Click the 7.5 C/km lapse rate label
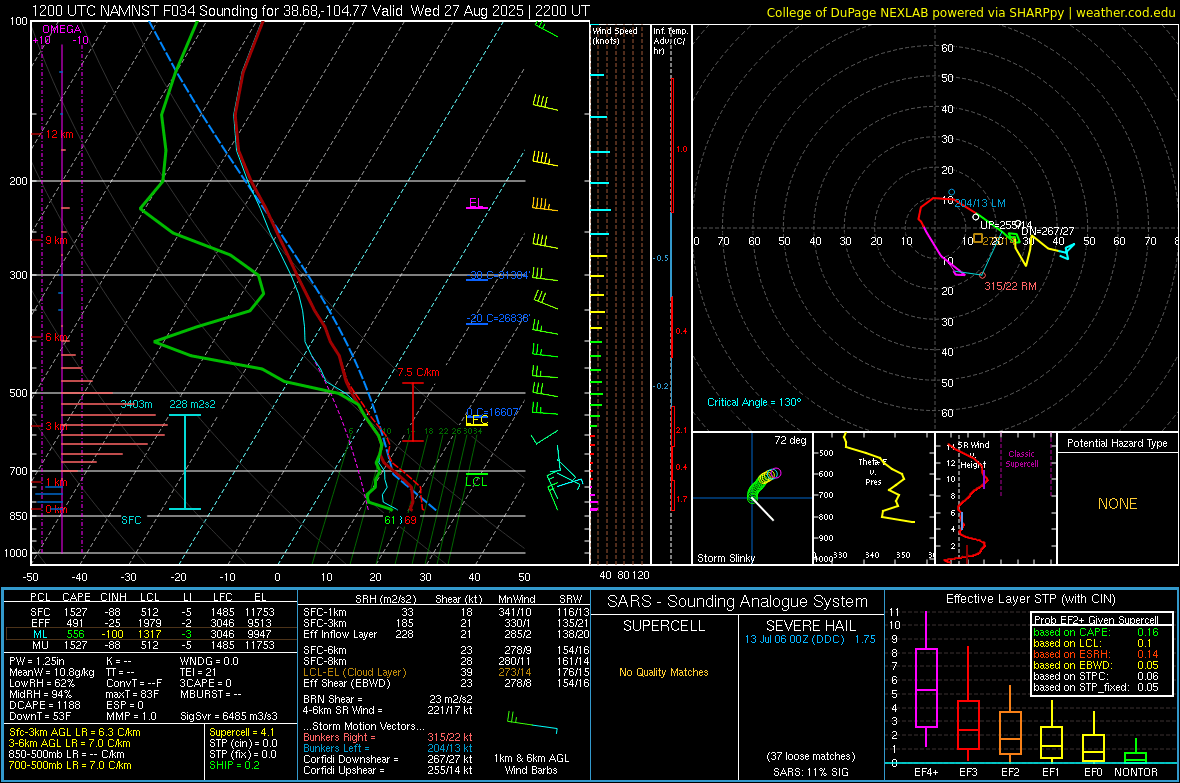Screen dimensions: 1180x783 click(418, 372)
